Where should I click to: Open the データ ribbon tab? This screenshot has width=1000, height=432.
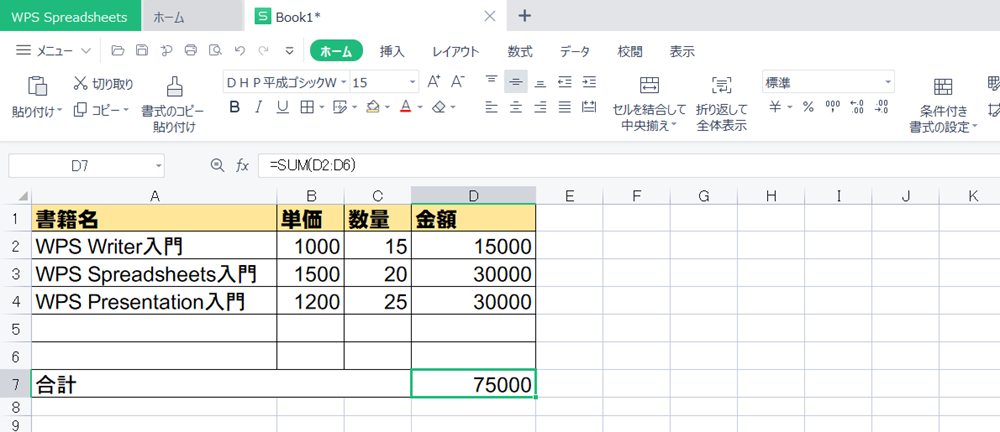[x=575, y=52]
